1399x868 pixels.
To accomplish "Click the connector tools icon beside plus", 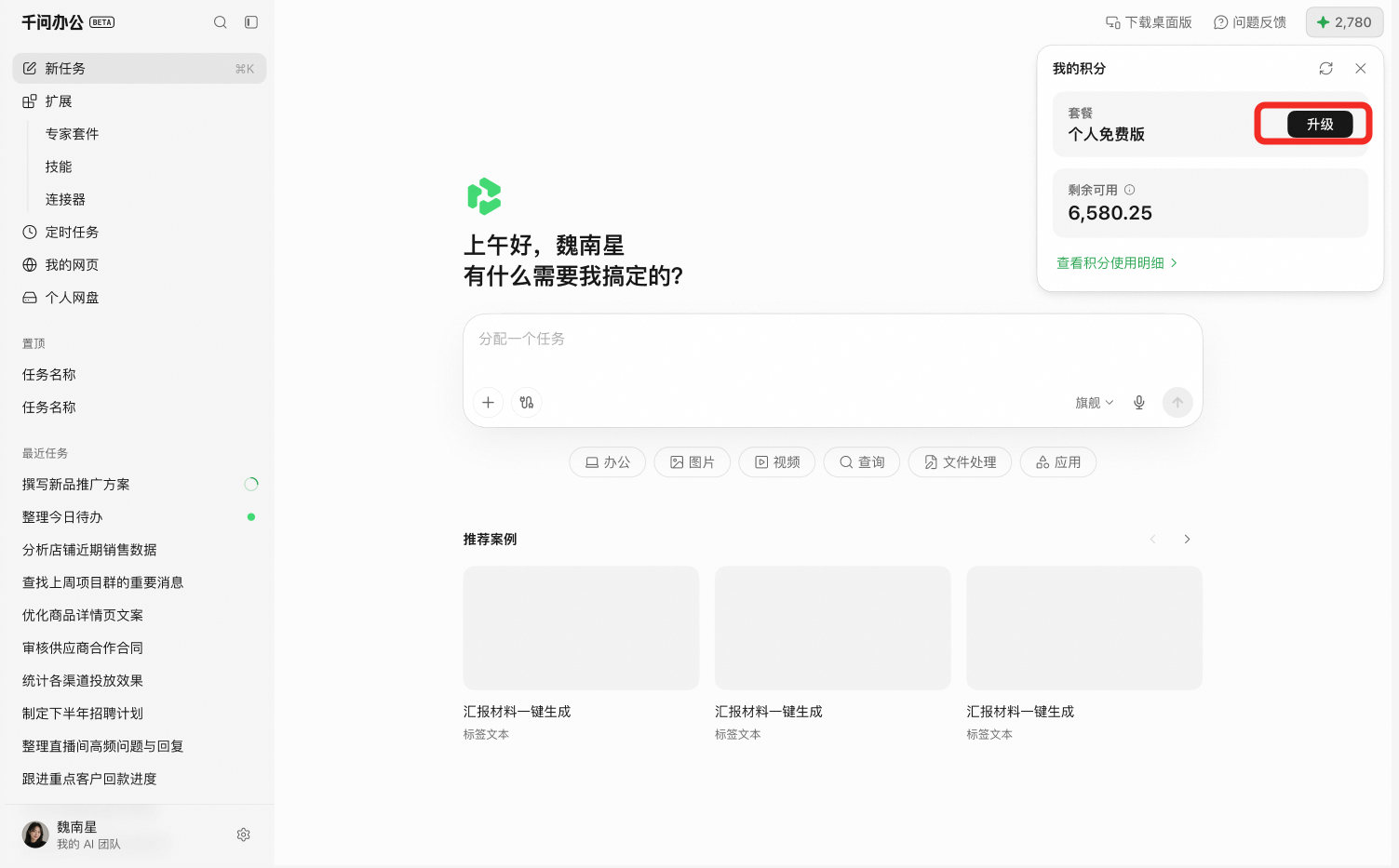I will (x=527, y=402).
